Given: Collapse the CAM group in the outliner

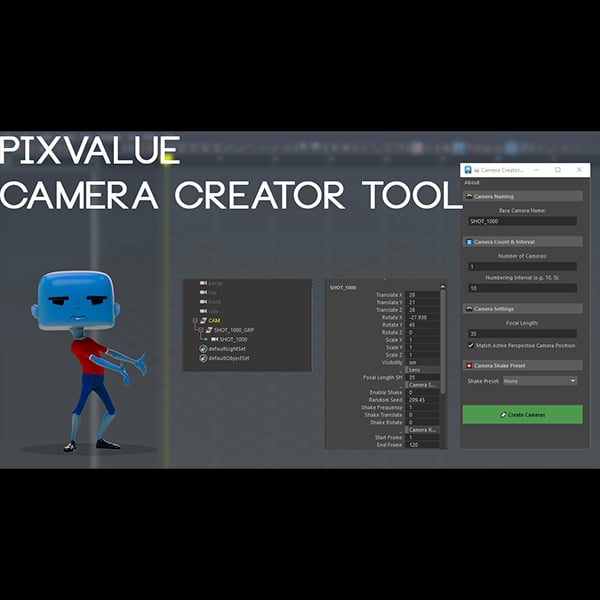Looking at the screenshot, I should (195, 320).
